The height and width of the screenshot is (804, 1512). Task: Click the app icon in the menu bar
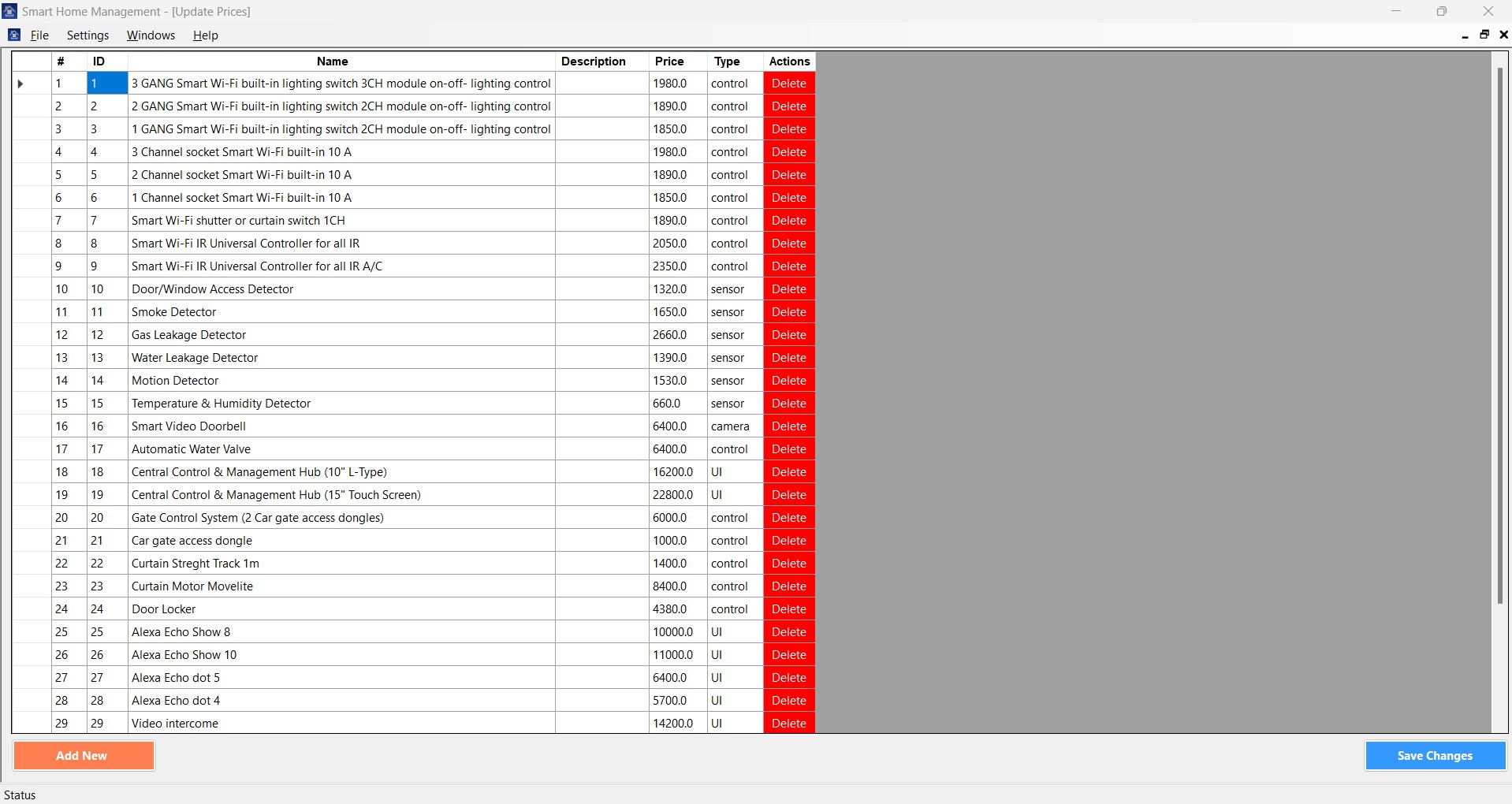click(14, 35)
